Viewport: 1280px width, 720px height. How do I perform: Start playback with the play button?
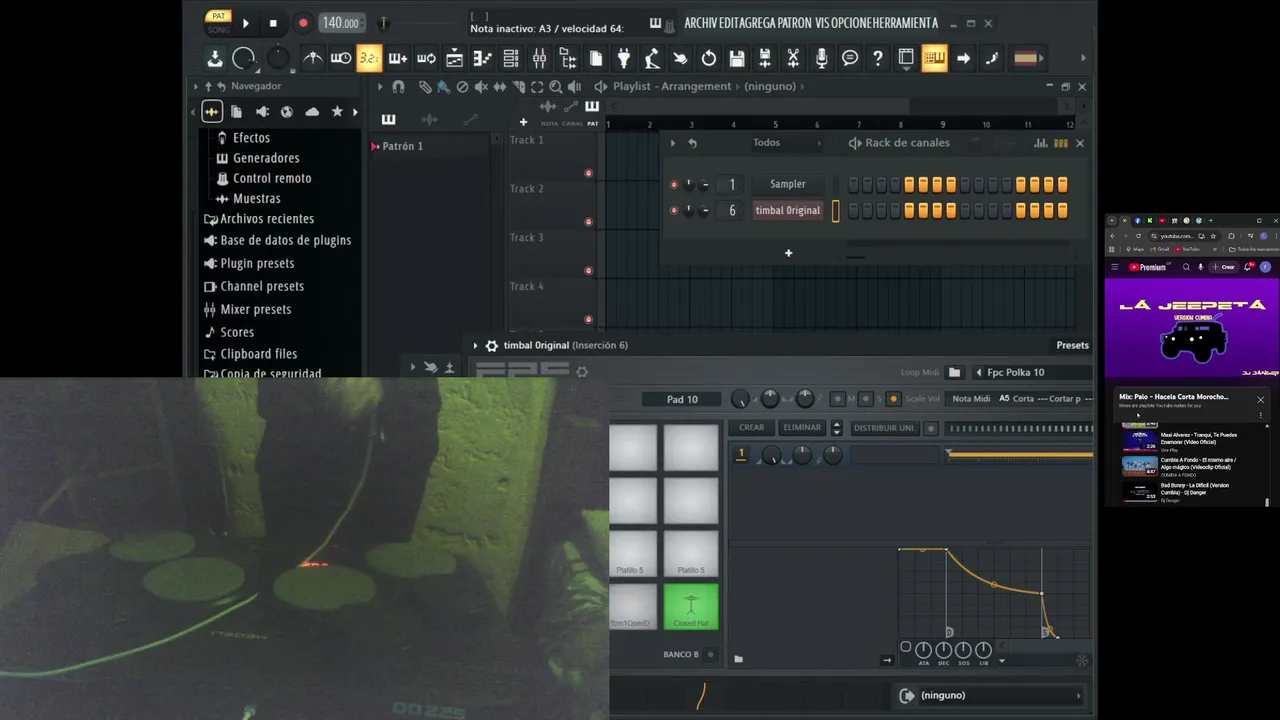(245, 23)
